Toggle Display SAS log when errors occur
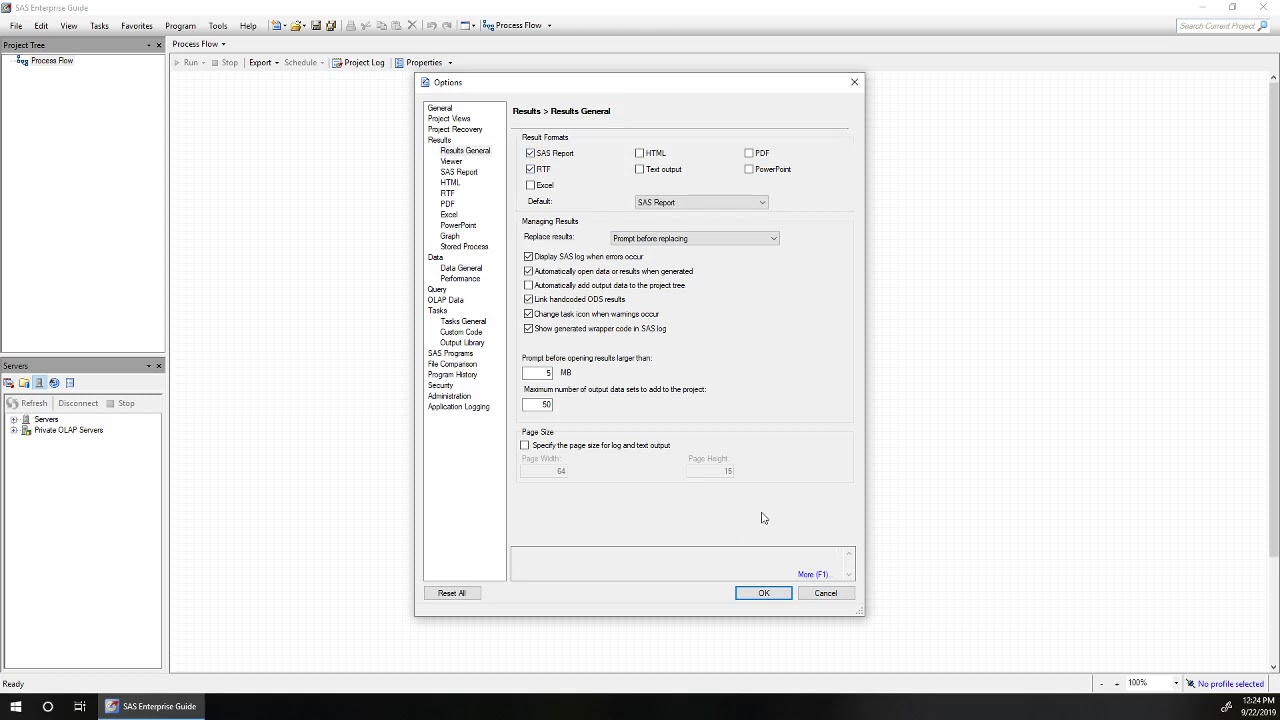 pyautogui.click(x=528, y=257)
